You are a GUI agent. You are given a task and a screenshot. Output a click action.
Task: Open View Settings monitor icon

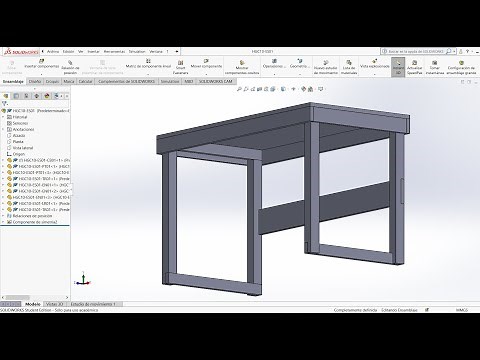321,89
